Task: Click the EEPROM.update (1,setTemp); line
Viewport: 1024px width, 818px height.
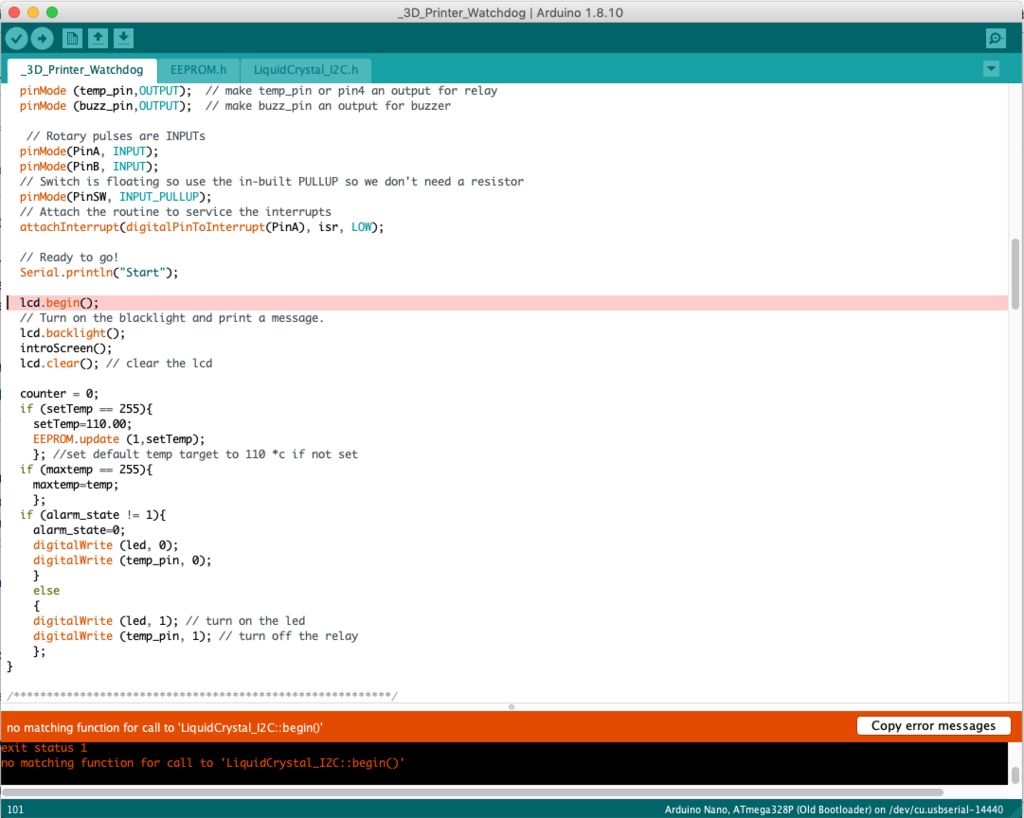Action: [119, 439]
